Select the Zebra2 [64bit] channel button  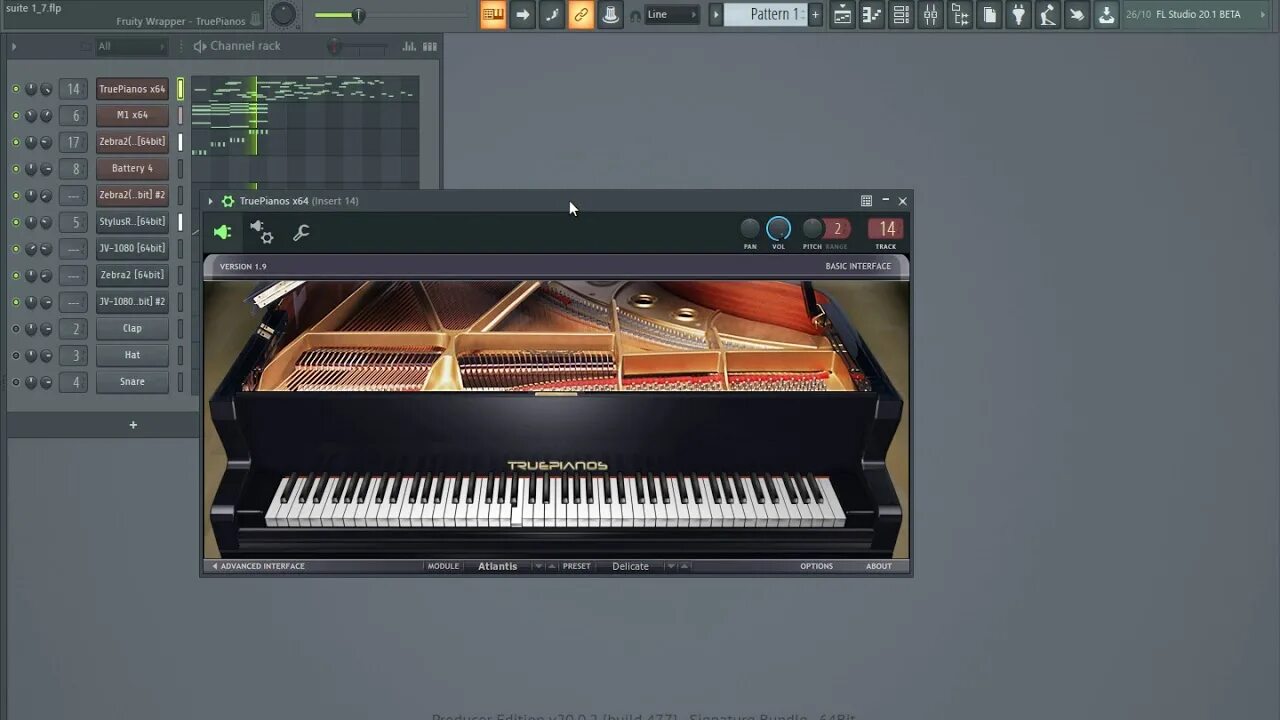click(x=132, y=275)
